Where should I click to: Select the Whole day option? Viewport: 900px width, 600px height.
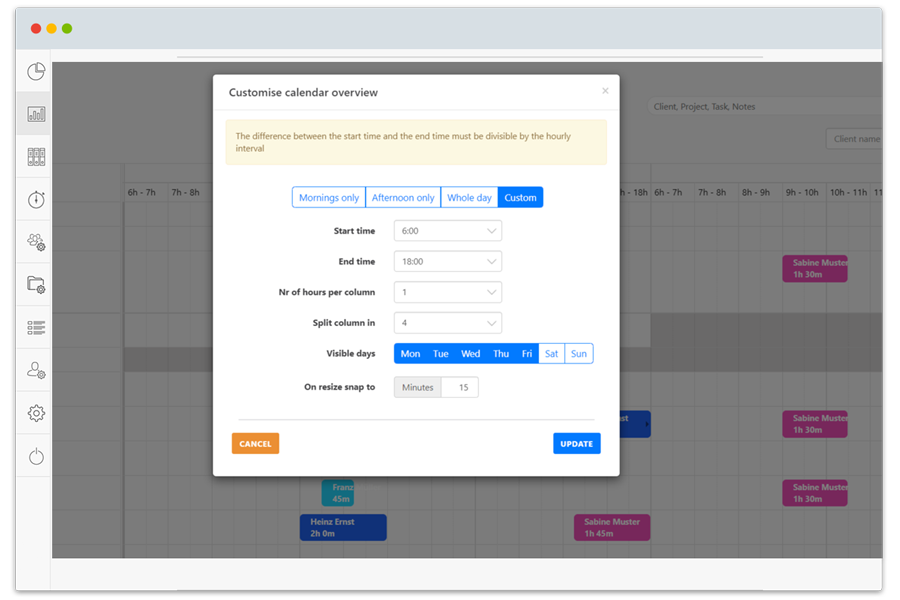469,197
